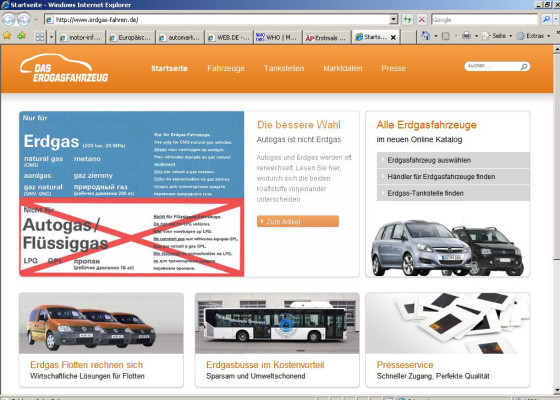Close the active Starts... tab
Image resolution: width=560 pixels, height=400 pixels.
click(393, 37)
